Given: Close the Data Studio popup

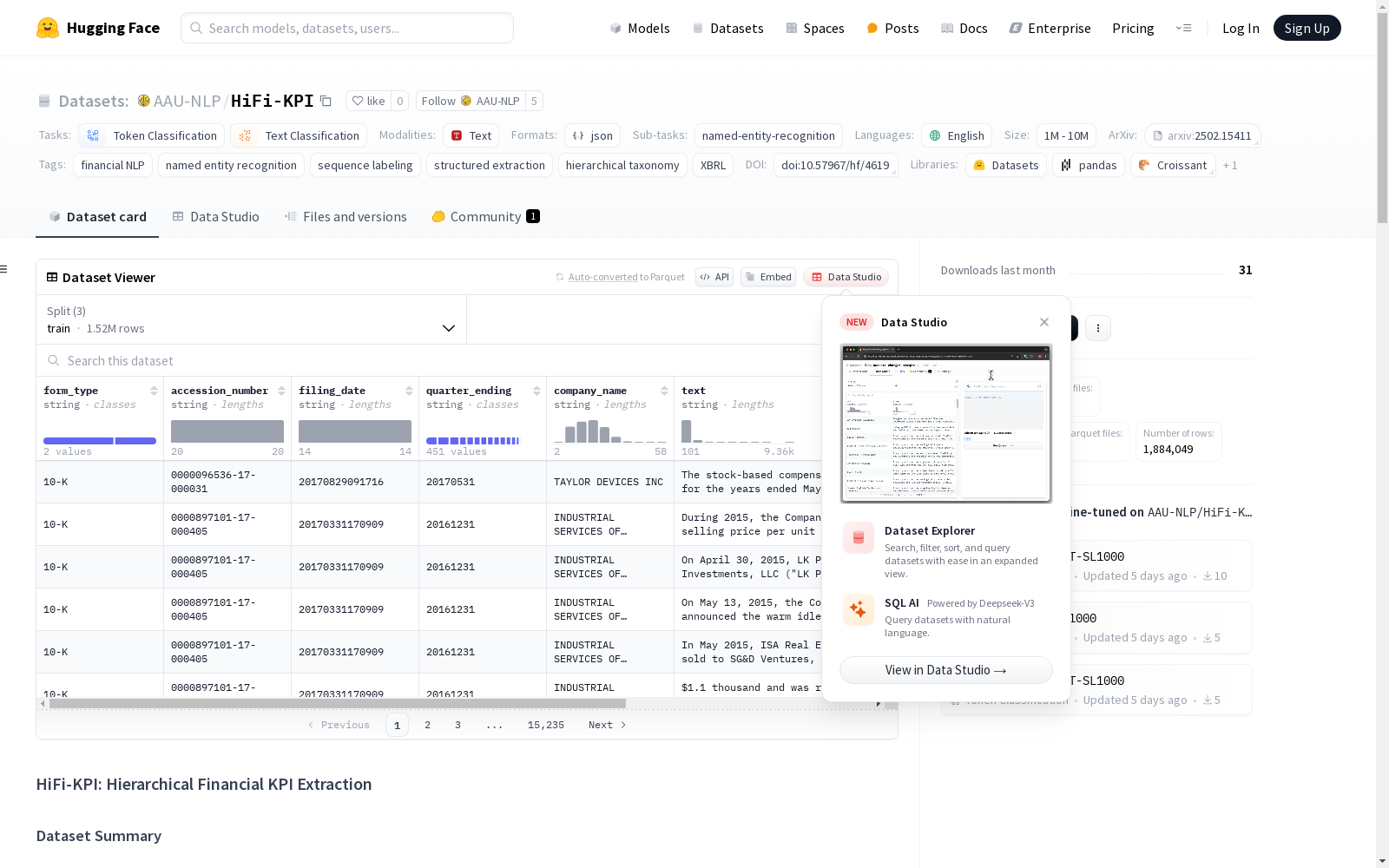Looking at the screenshot, I should (1044, 322).
